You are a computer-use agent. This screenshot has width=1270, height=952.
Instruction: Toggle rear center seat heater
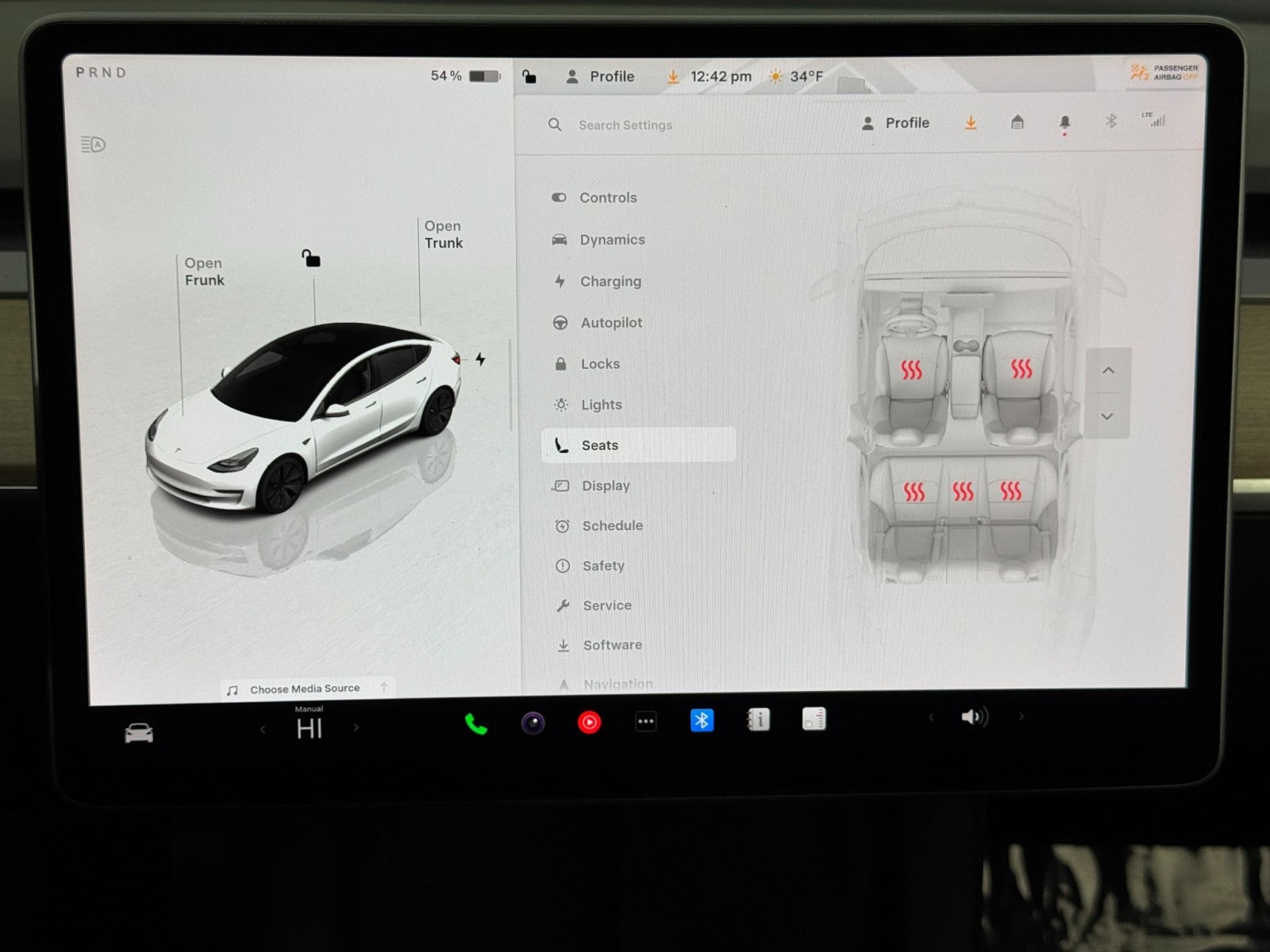click(963, 492)
